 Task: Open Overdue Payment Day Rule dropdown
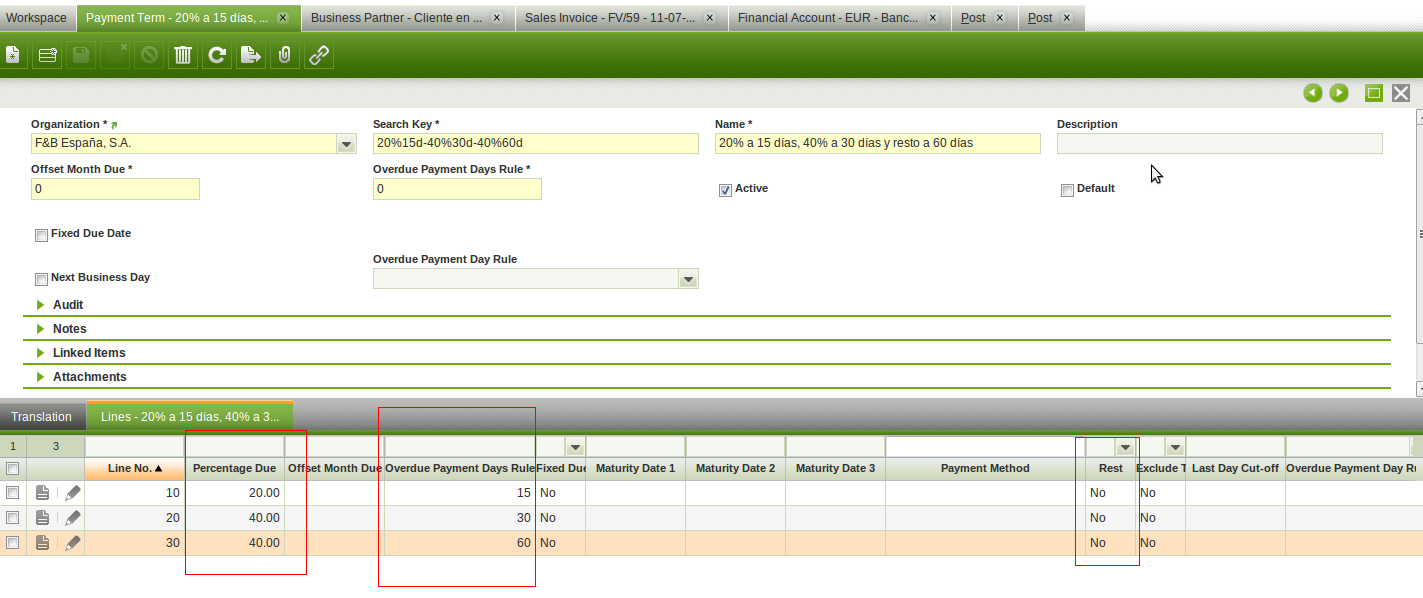(688, 279)
